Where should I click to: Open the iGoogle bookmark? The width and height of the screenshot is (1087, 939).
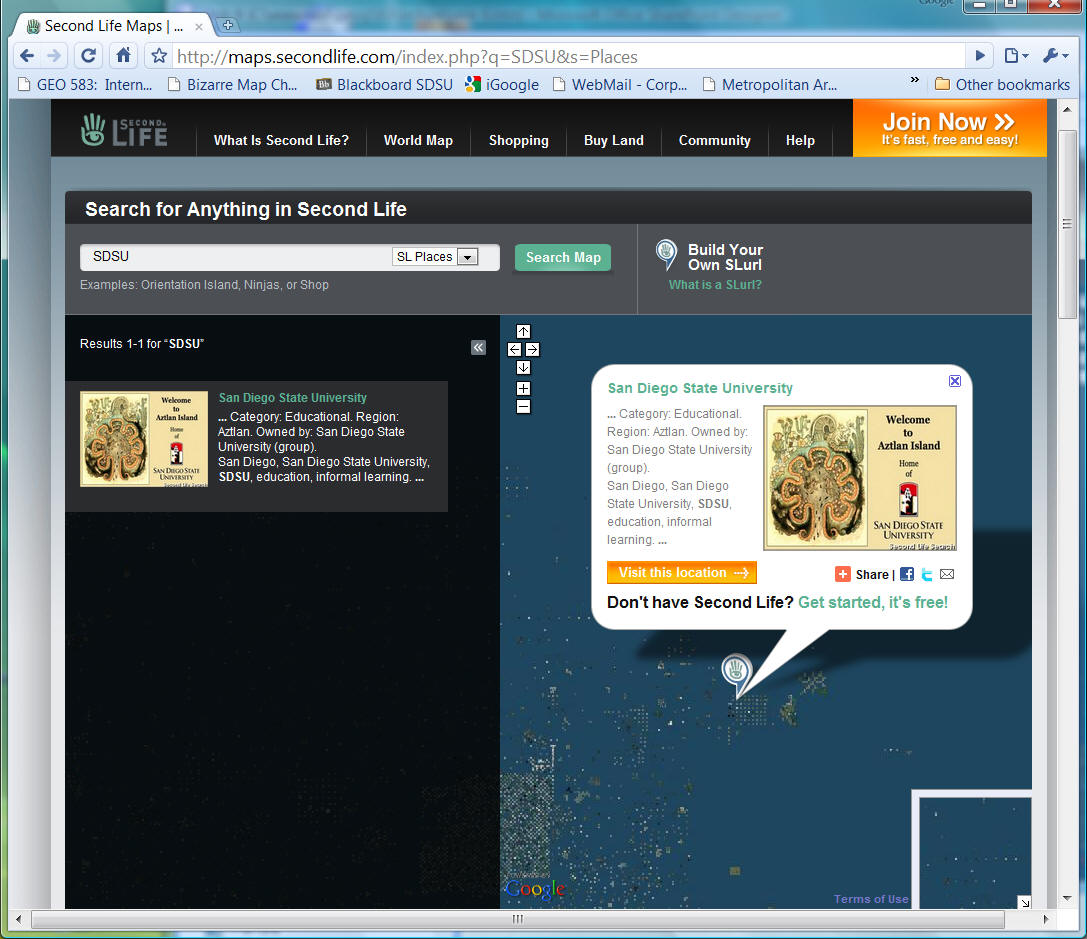(502, 85)
